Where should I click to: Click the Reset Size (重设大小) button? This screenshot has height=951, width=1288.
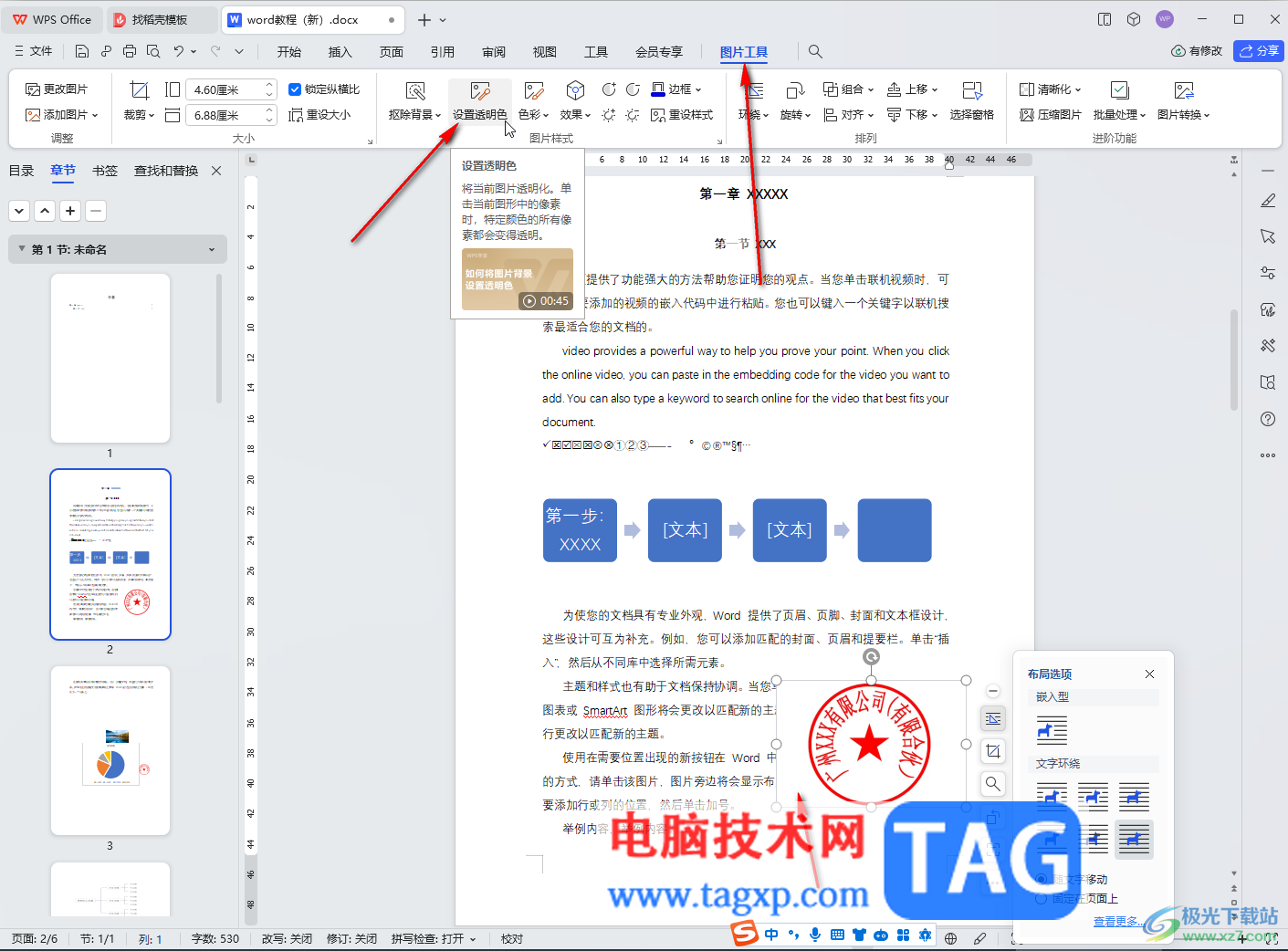click(319, 115)
